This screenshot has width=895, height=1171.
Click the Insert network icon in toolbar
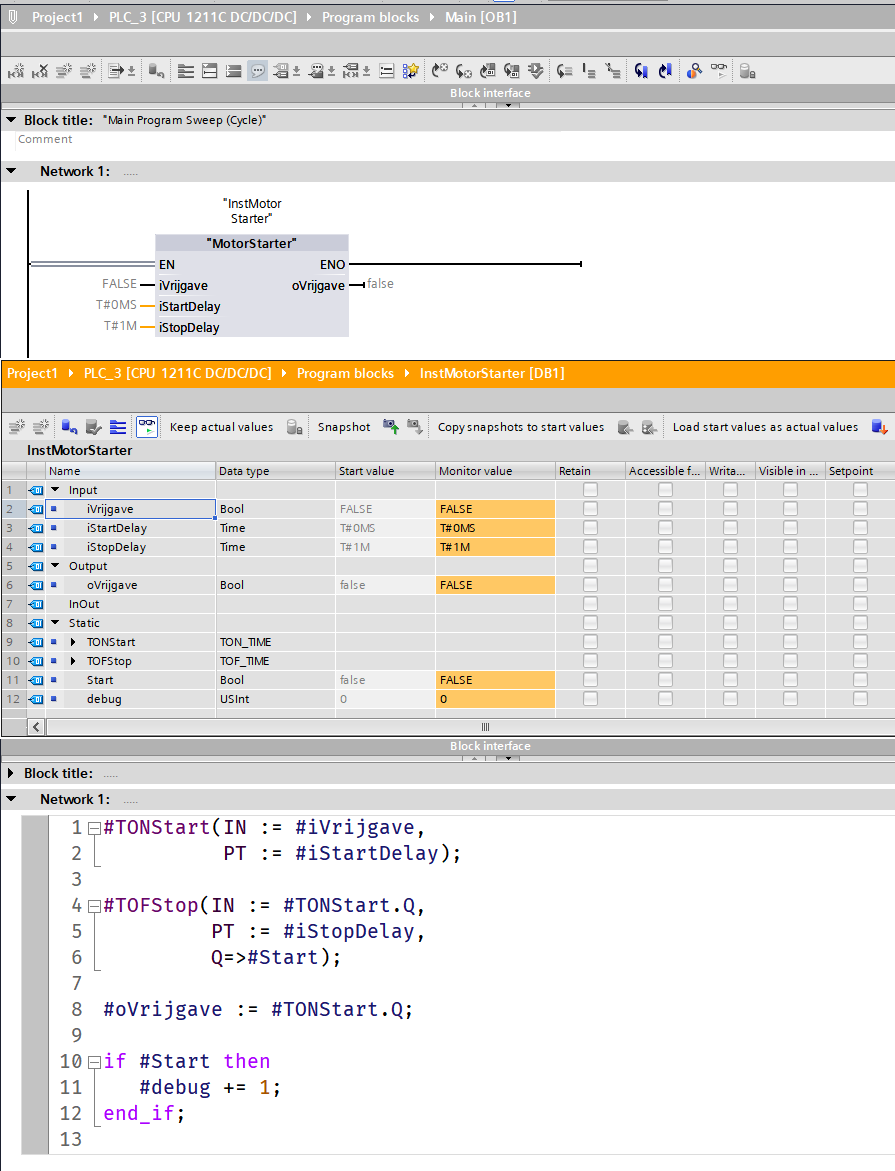(x=16, y=71)
